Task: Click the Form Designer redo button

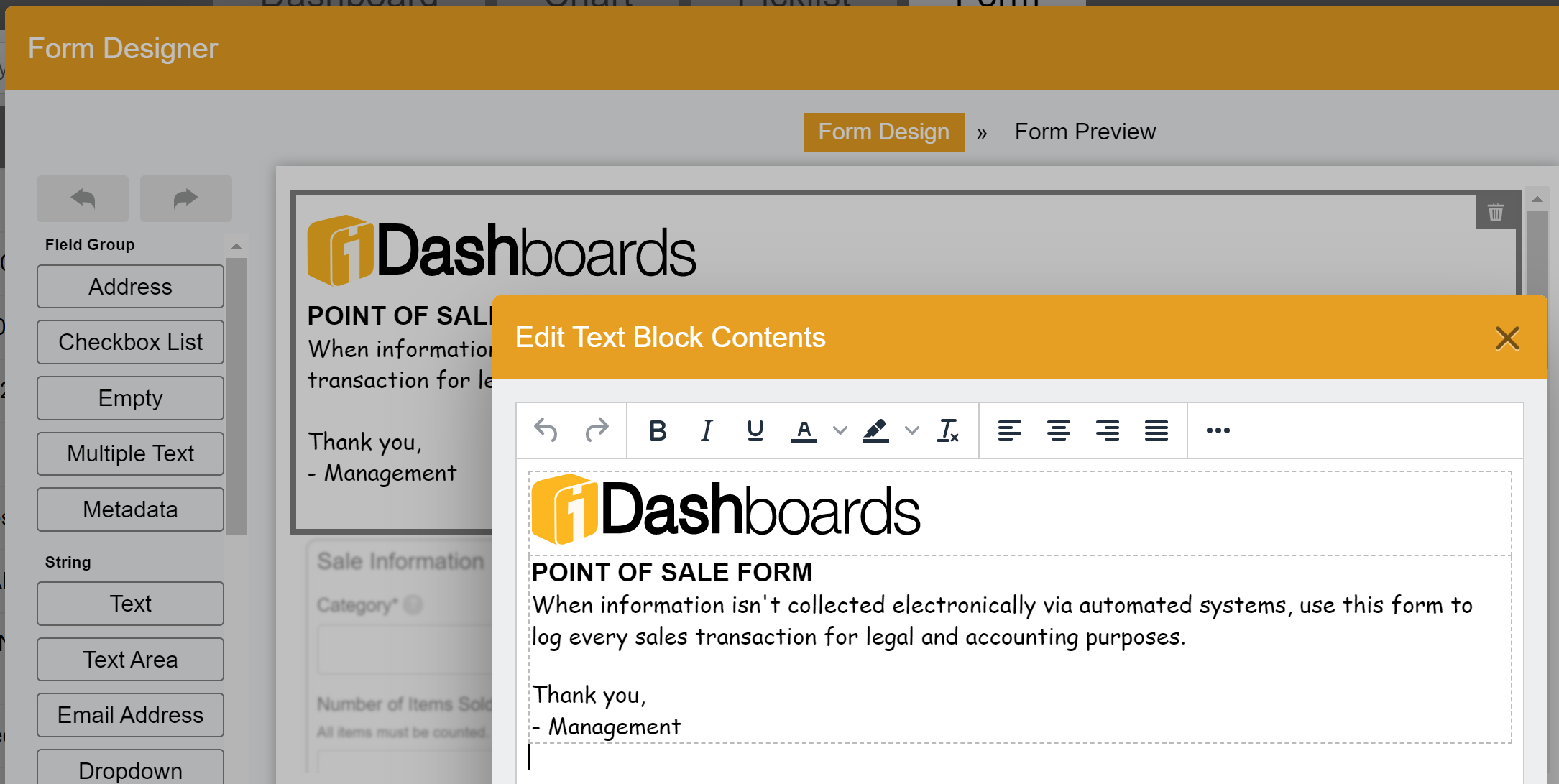Action: click(x=186, y=198)
